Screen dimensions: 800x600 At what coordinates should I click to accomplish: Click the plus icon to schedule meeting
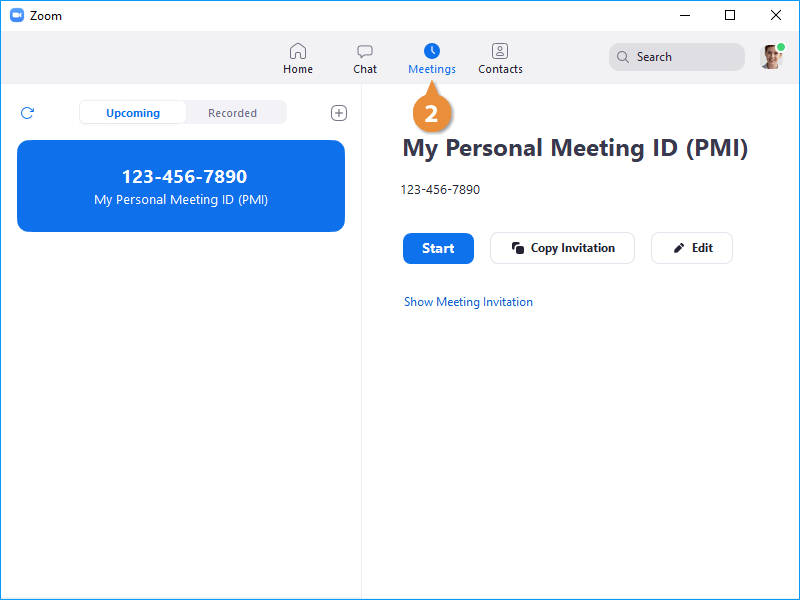(x=339, y=113)
